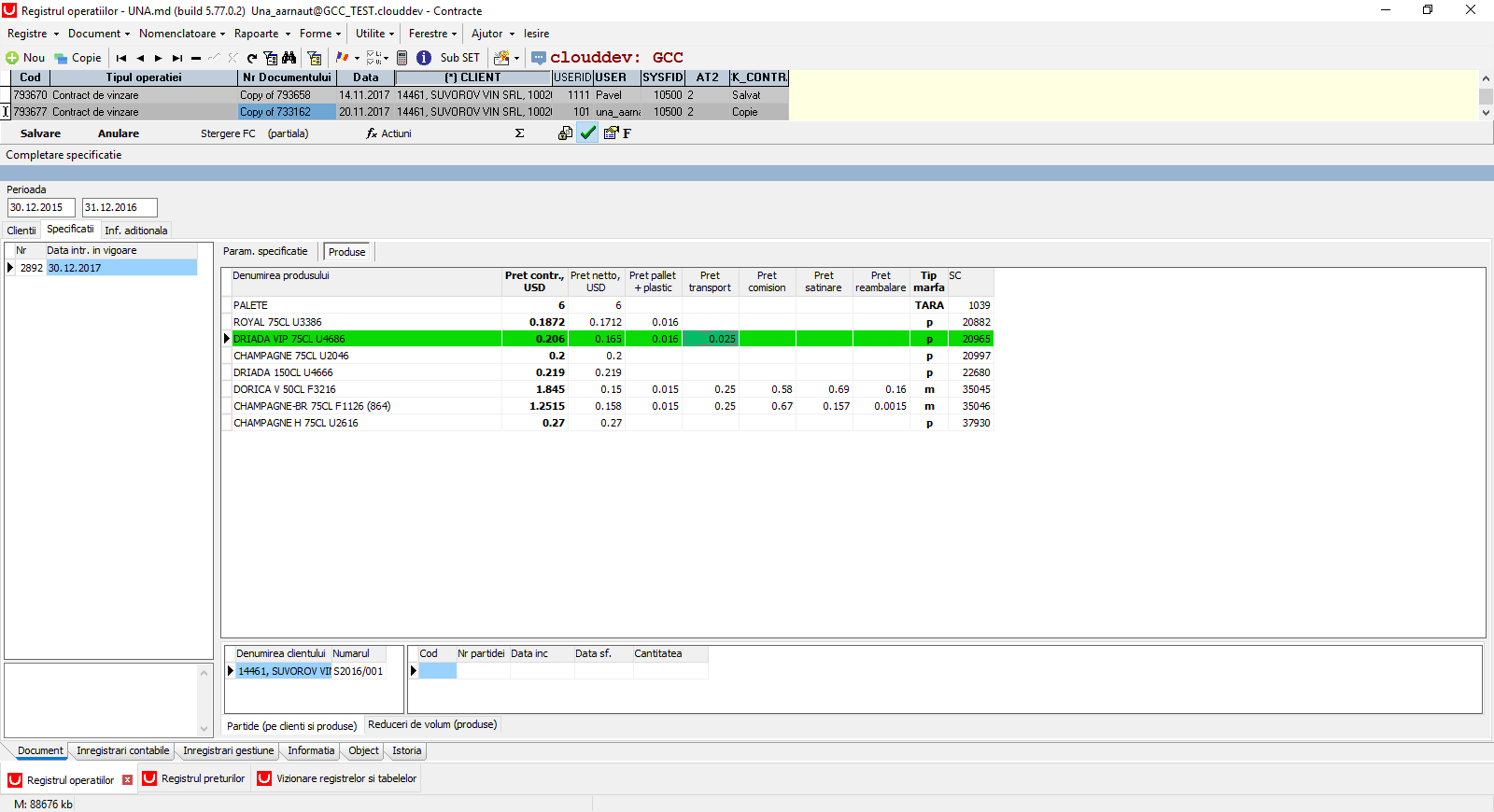The image size is (1494, 812).
Task: Click the Anulare button
Action: [119, 133]
